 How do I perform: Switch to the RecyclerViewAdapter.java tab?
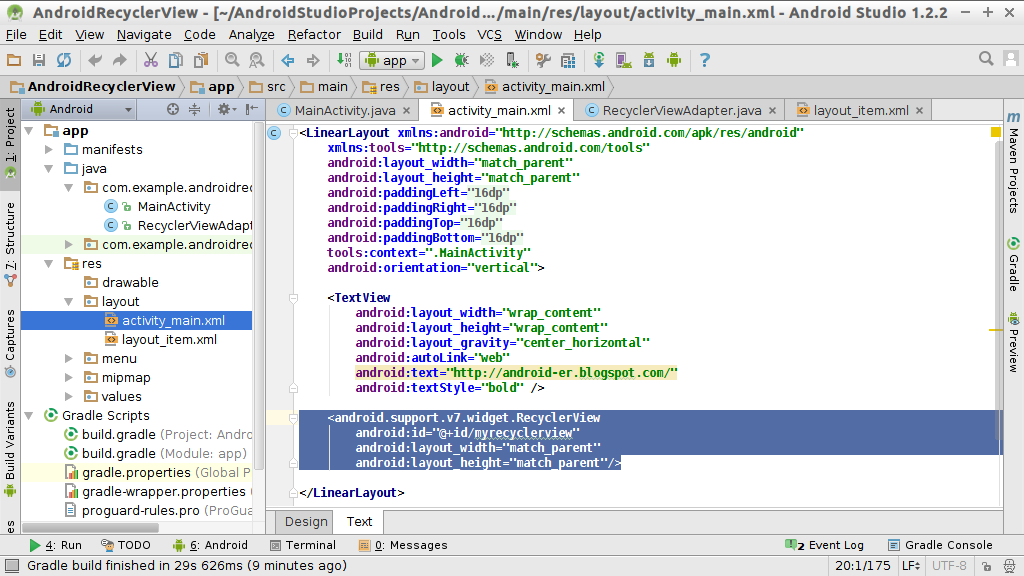click(682, 110)
